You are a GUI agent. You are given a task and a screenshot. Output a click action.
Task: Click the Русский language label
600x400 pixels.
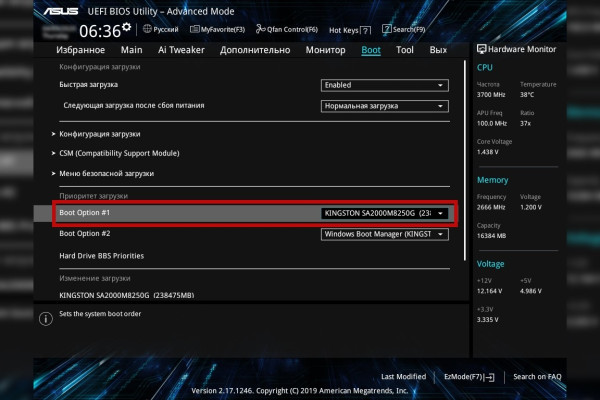pos(166,29)
